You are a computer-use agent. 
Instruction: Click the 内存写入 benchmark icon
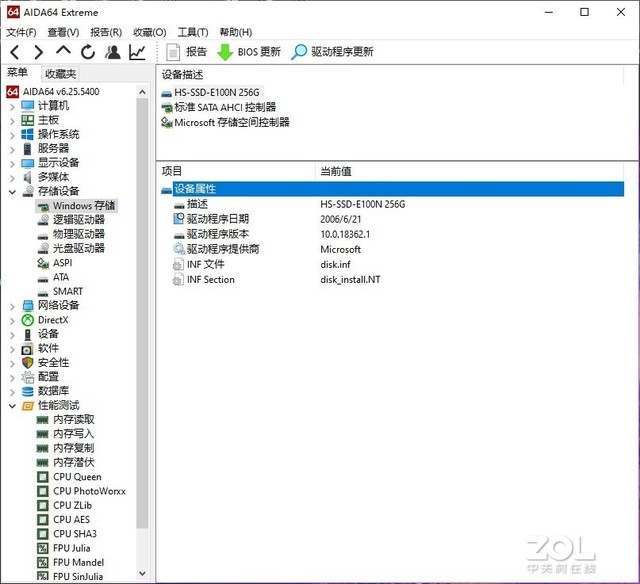point(42,434)
